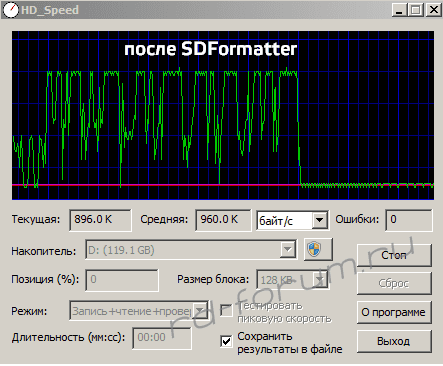This screenshot has height=366, width=443.
Task: Click the Текущая speed value 896.0 K
Action: [x=100, y=220]
